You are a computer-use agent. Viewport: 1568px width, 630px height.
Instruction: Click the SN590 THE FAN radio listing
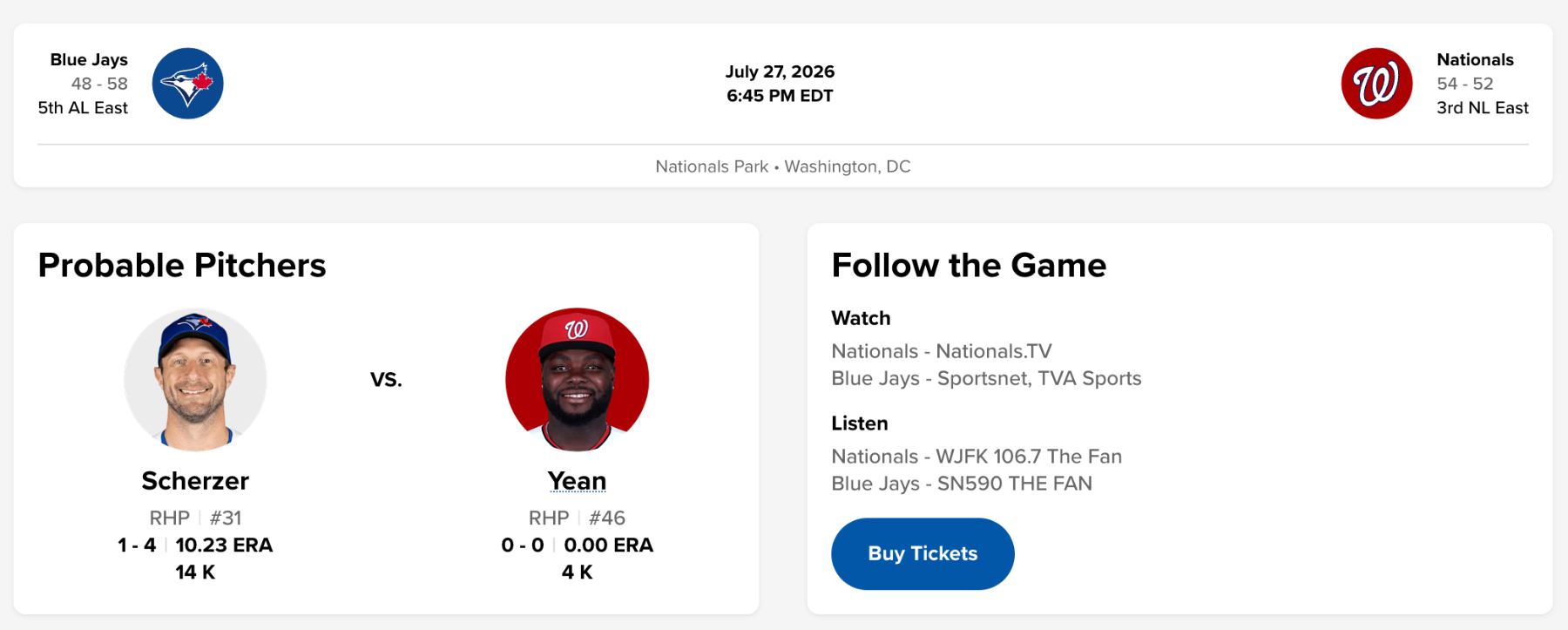point(962,484)
